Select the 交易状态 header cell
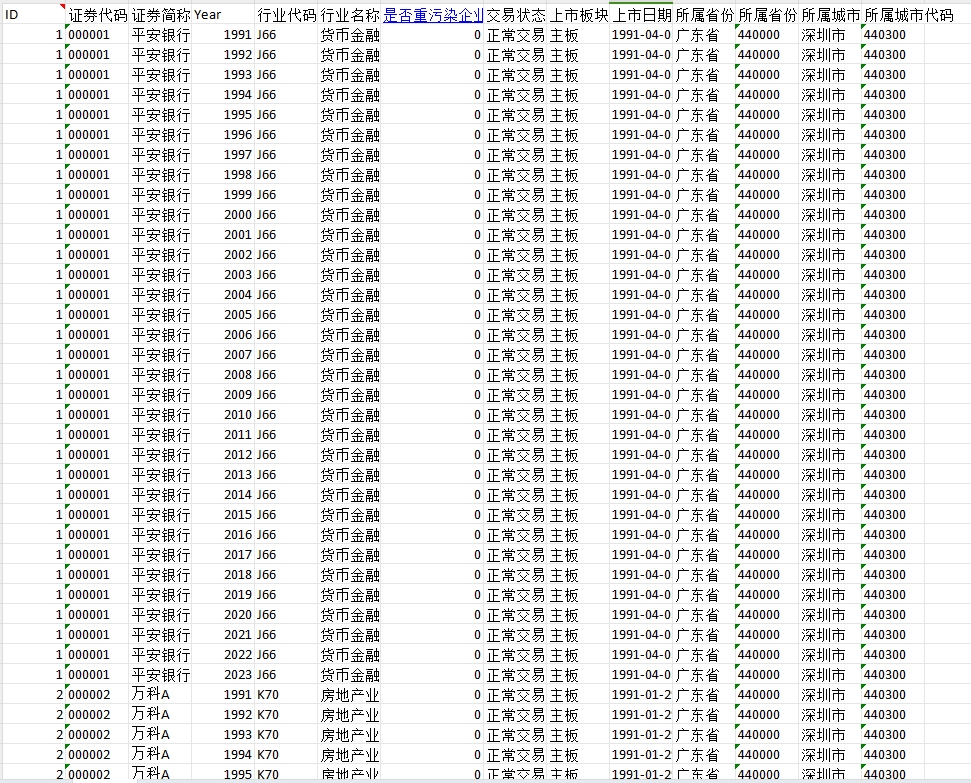The image size is (971, 783). coord(515,15)
